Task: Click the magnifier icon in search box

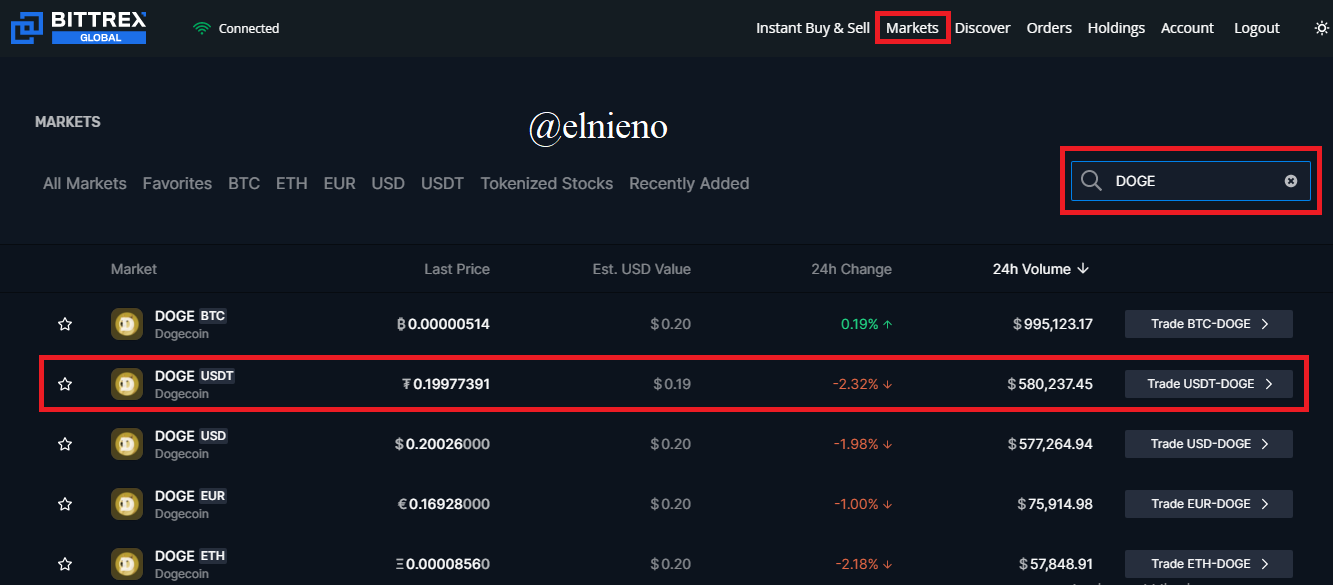Action: click(x=1092, y=181)
